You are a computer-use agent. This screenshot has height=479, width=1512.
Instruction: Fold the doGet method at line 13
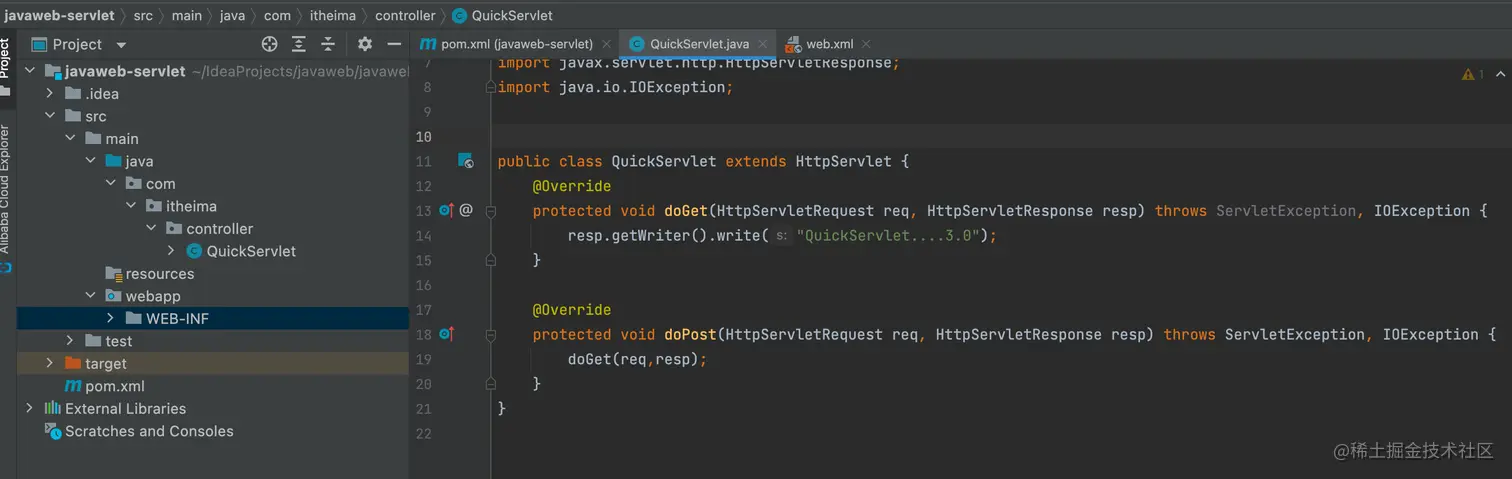coord(490,211)
